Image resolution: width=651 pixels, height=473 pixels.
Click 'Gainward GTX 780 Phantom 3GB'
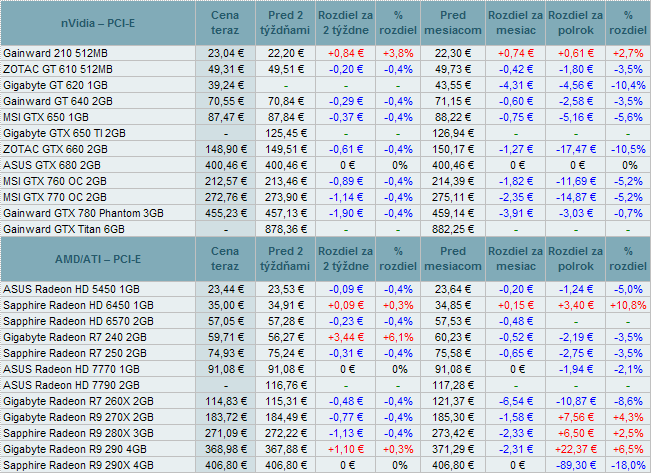click(83, 213)
